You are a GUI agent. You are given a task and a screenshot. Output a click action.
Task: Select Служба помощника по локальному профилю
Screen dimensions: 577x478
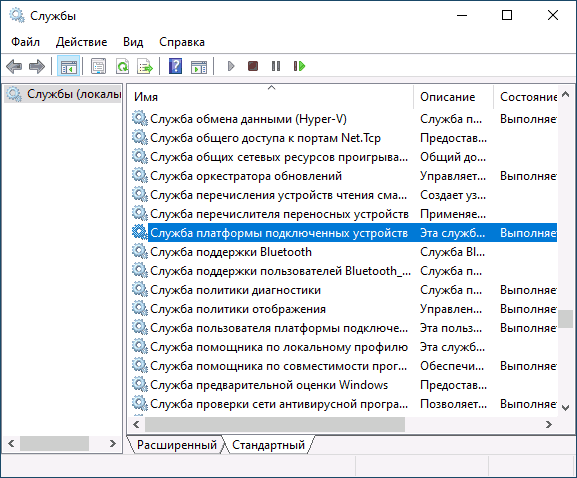click(x=344, y=347)
